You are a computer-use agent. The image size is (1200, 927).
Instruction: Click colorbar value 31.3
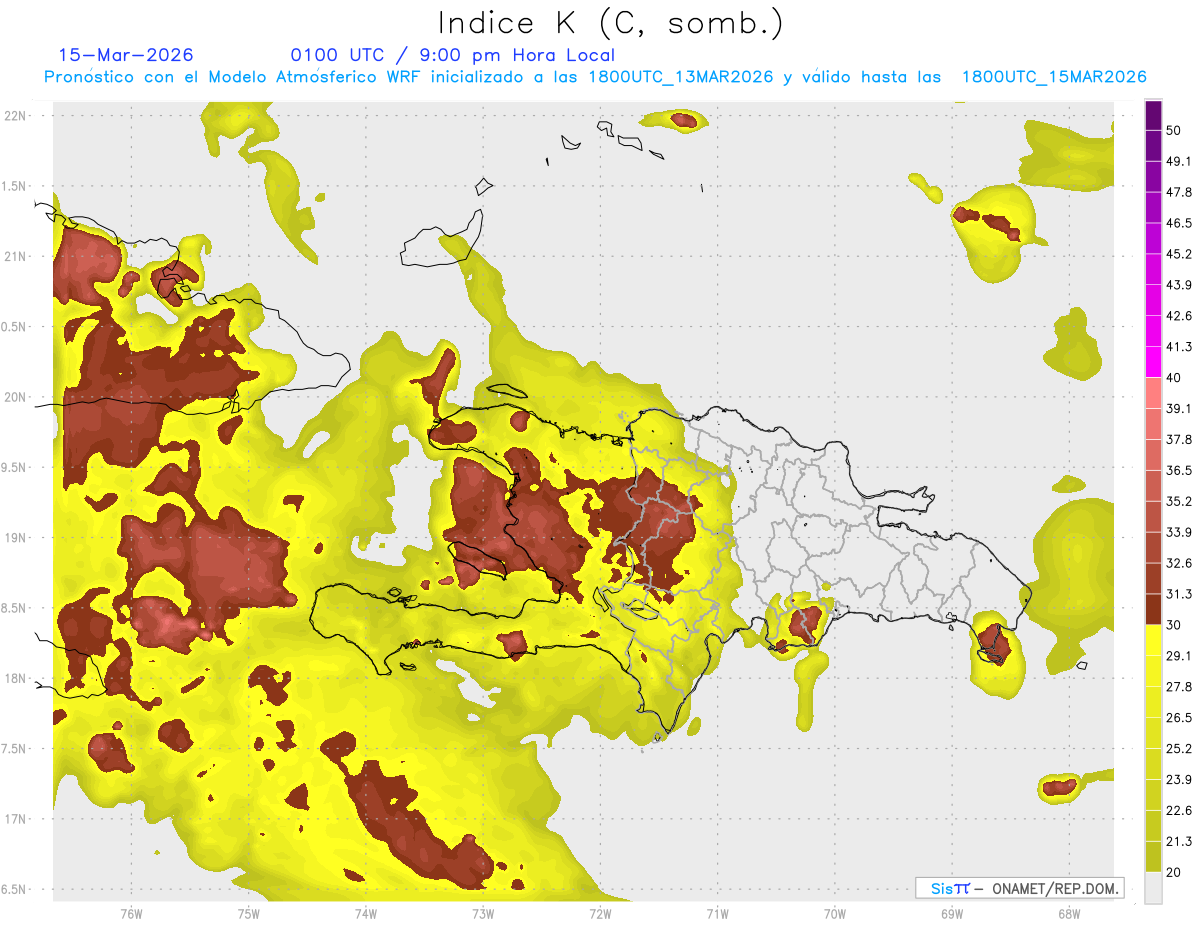click(x=1179, y=594)
